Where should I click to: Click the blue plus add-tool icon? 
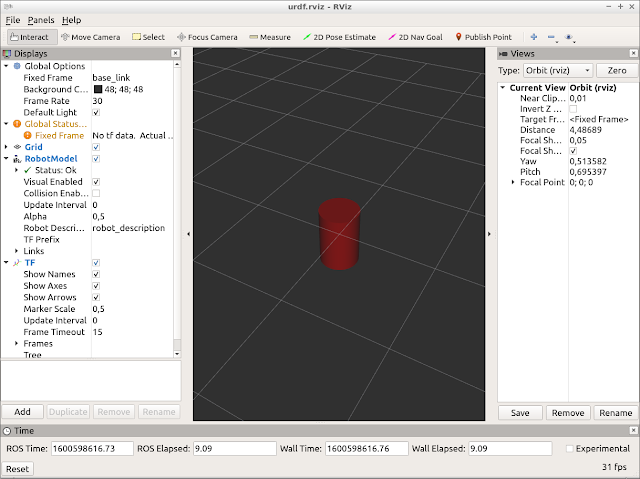[x=533, y=37]
